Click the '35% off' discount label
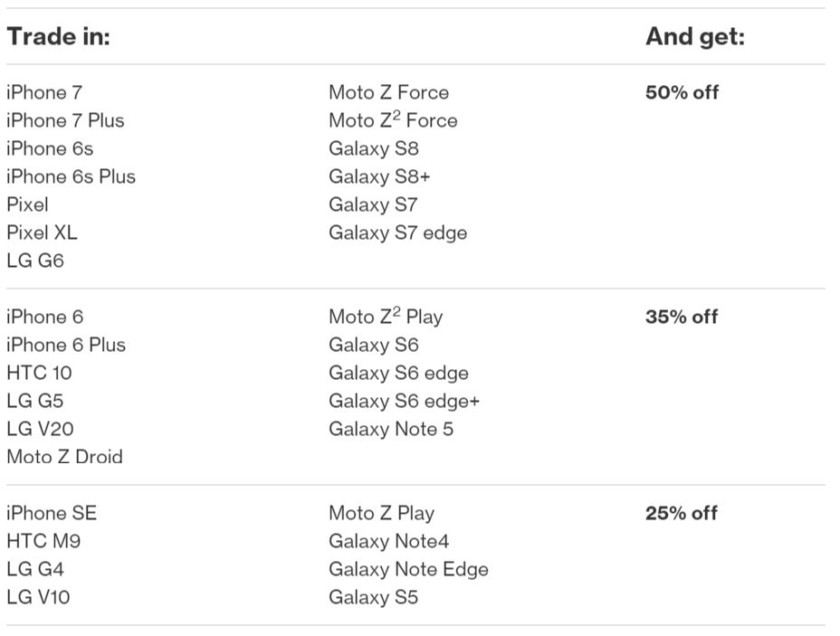Screen dimensions: 840x636 pyautogui.click(x=681, y=317)
